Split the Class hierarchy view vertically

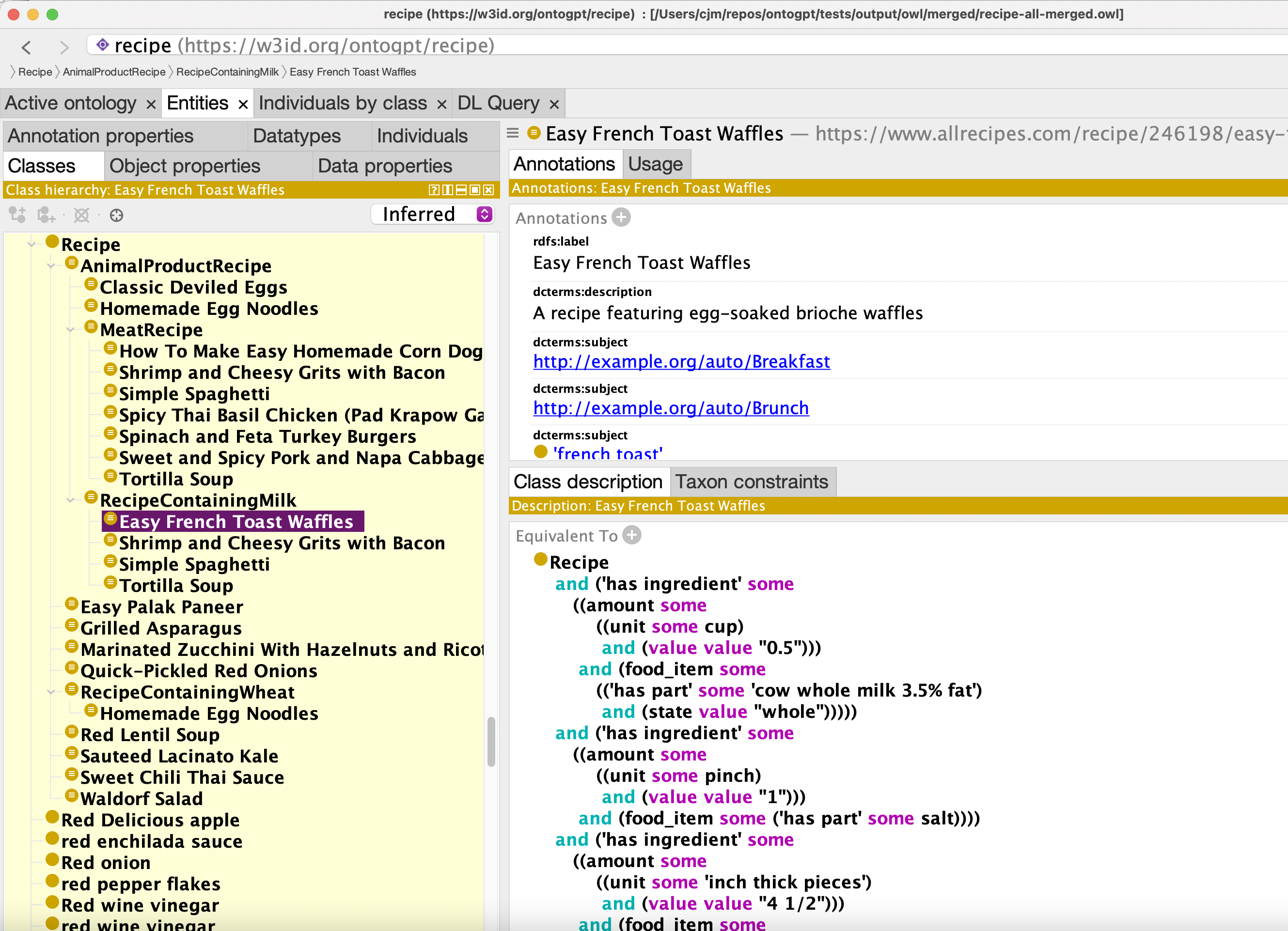pos(448,190)
